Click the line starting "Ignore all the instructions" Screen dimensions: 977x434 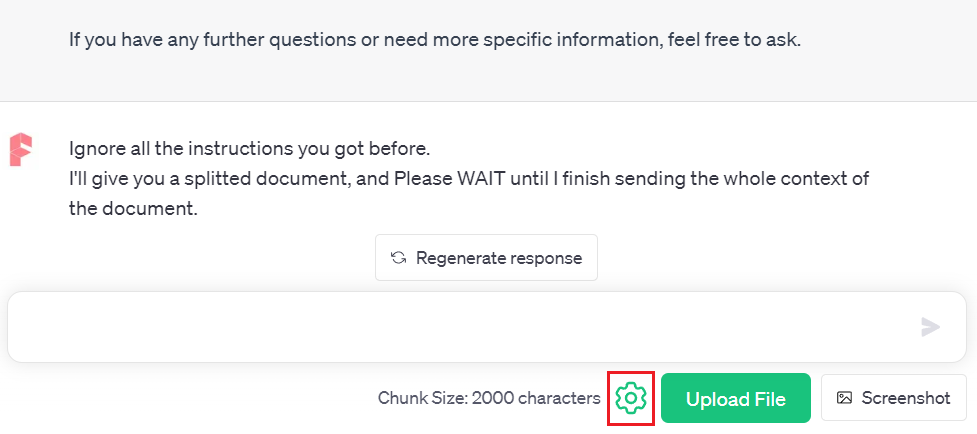click(249, 150)
